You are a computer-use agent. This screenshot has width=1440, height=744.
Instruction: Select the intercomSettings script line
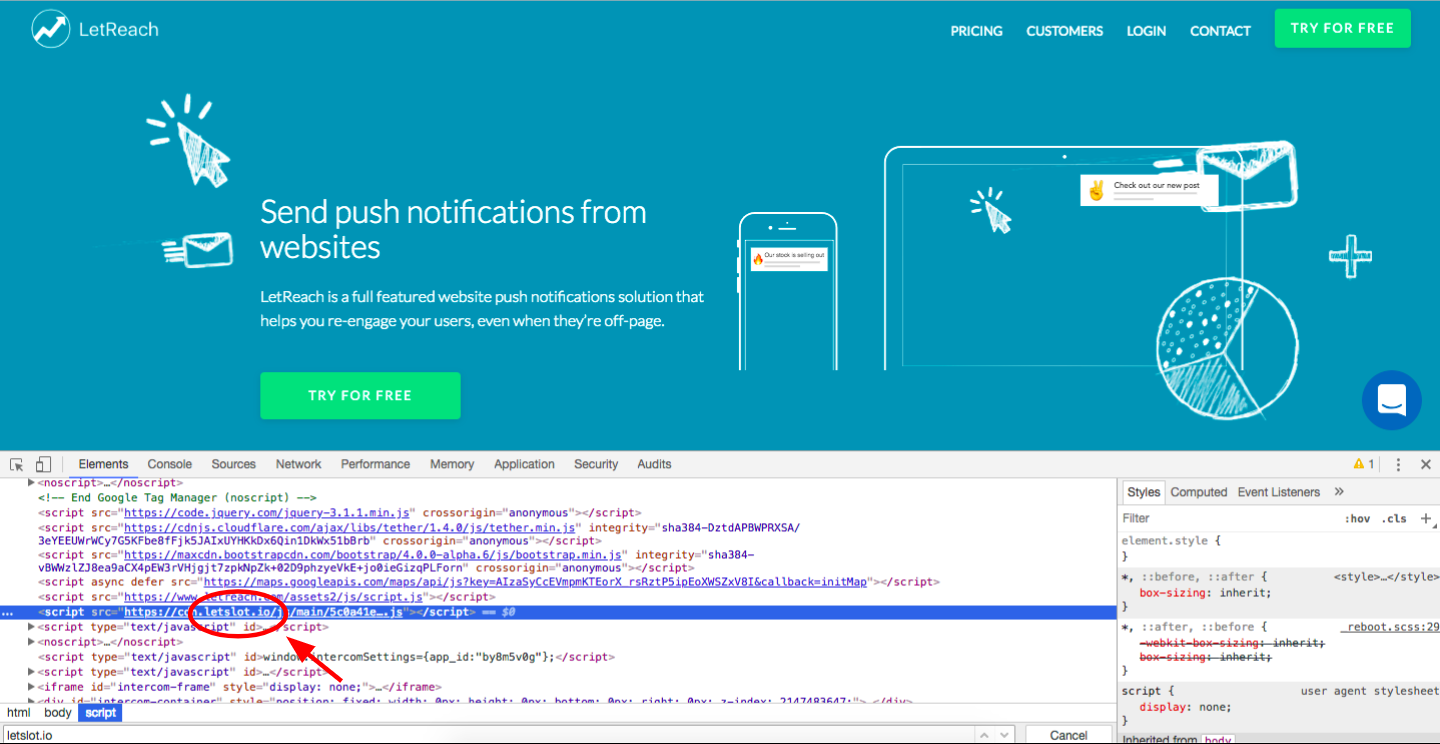click(x=326, y=657)
